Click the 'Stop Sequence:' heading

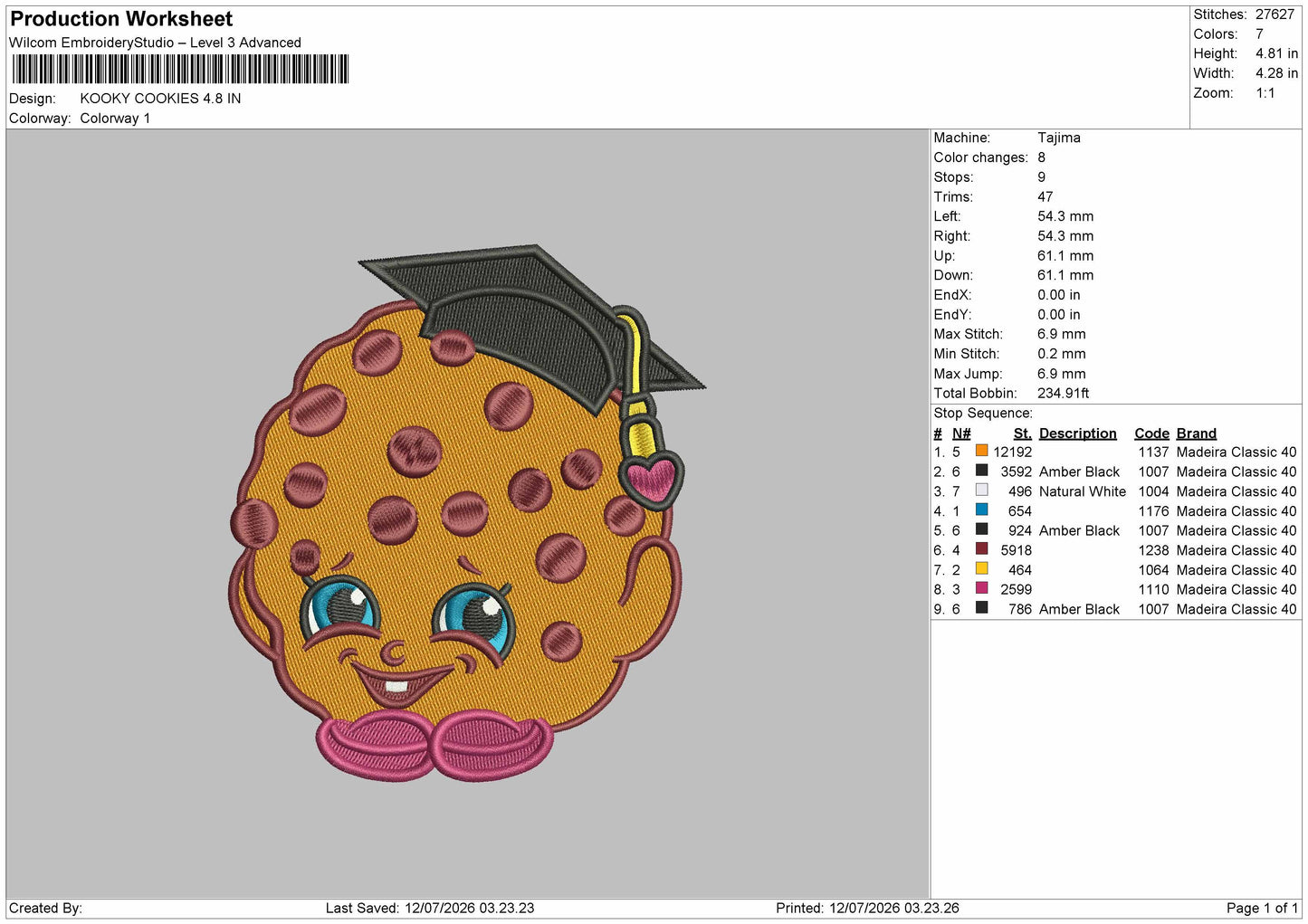[983, 414]
